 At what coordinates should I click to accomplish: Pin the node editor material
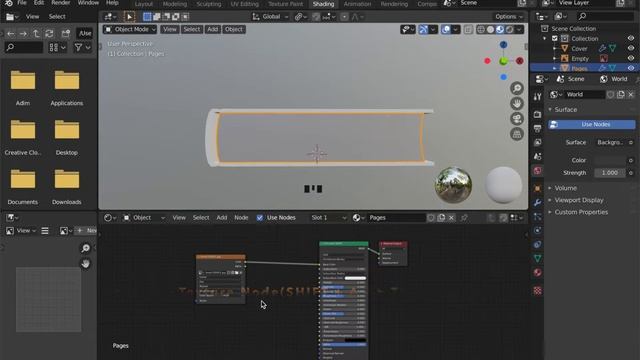(464, 218)
